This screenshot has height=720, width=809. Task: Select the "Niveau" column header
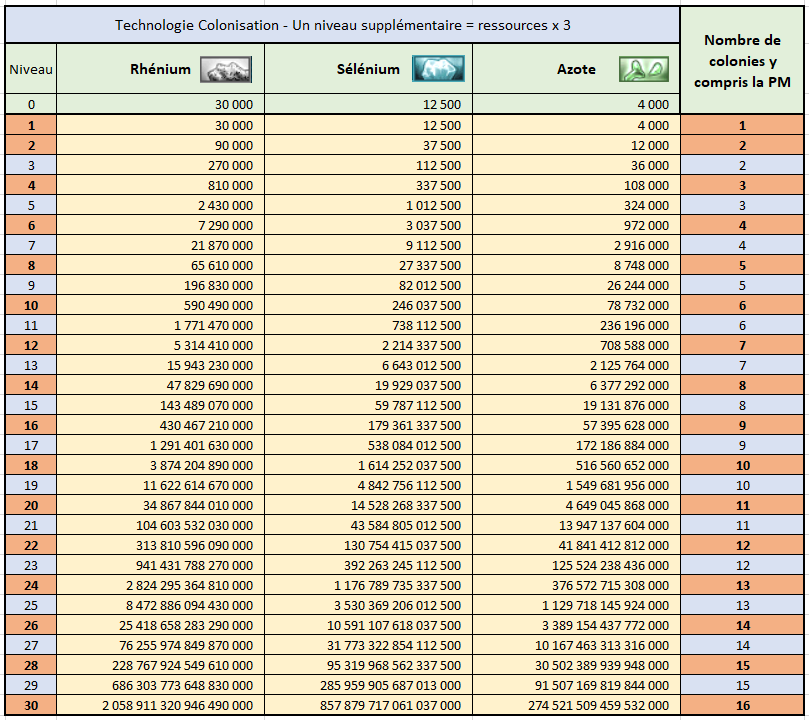click(x=31, y=69)
